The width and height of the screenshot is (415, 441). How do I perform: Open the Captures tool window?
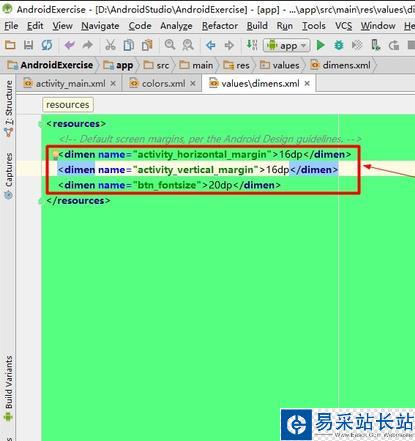pyautogui.click(x=8, y=175)
